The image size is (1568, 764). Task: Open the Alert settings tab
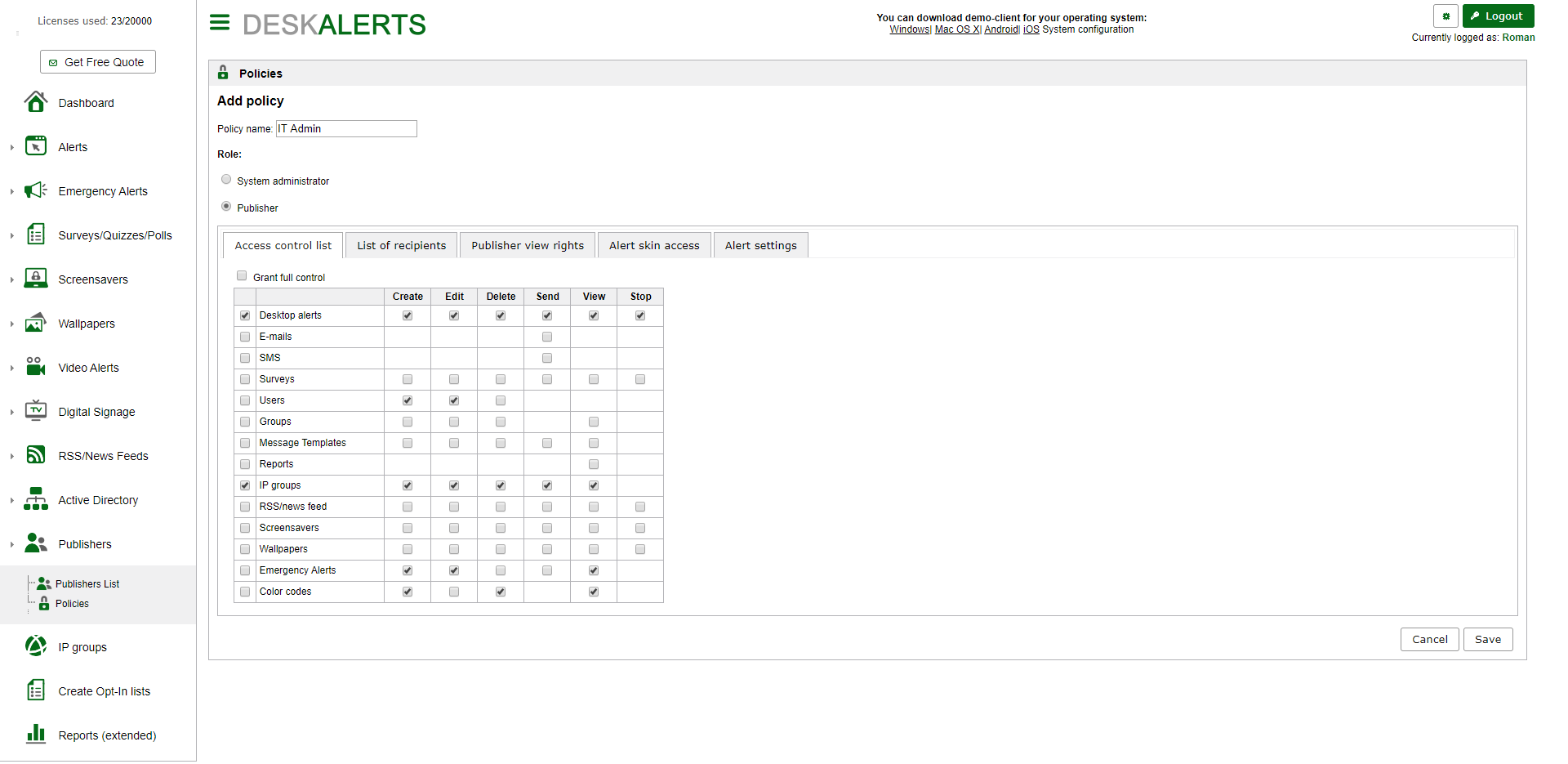point(760,244)
